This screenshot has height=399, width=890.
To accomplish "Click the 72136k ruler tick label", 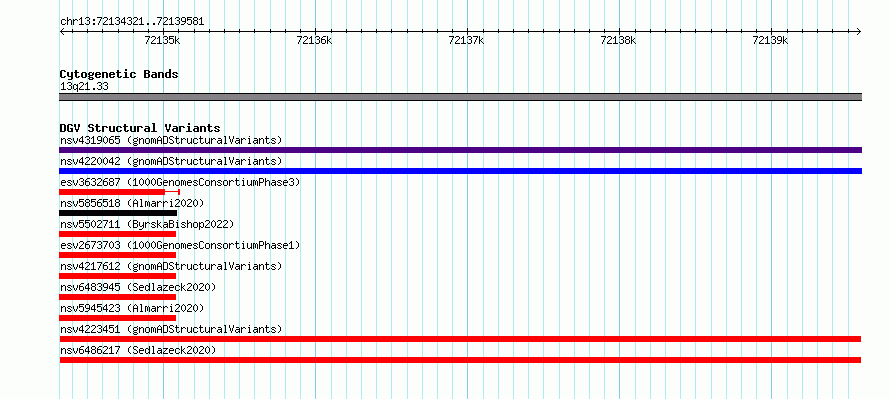I will [x=314, y=40].
